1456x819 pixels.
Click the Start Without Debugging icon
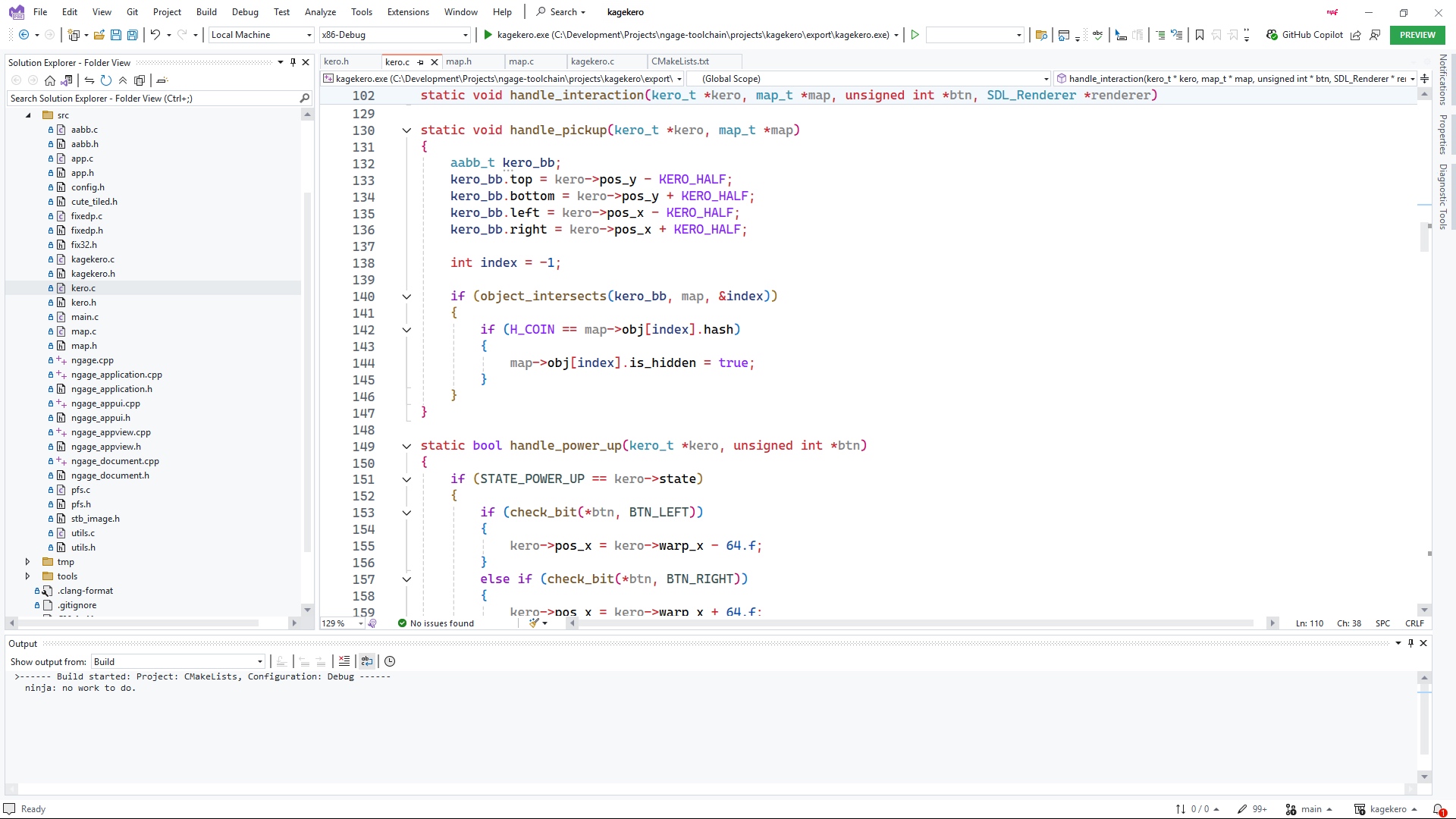click(x=915, y=35)
